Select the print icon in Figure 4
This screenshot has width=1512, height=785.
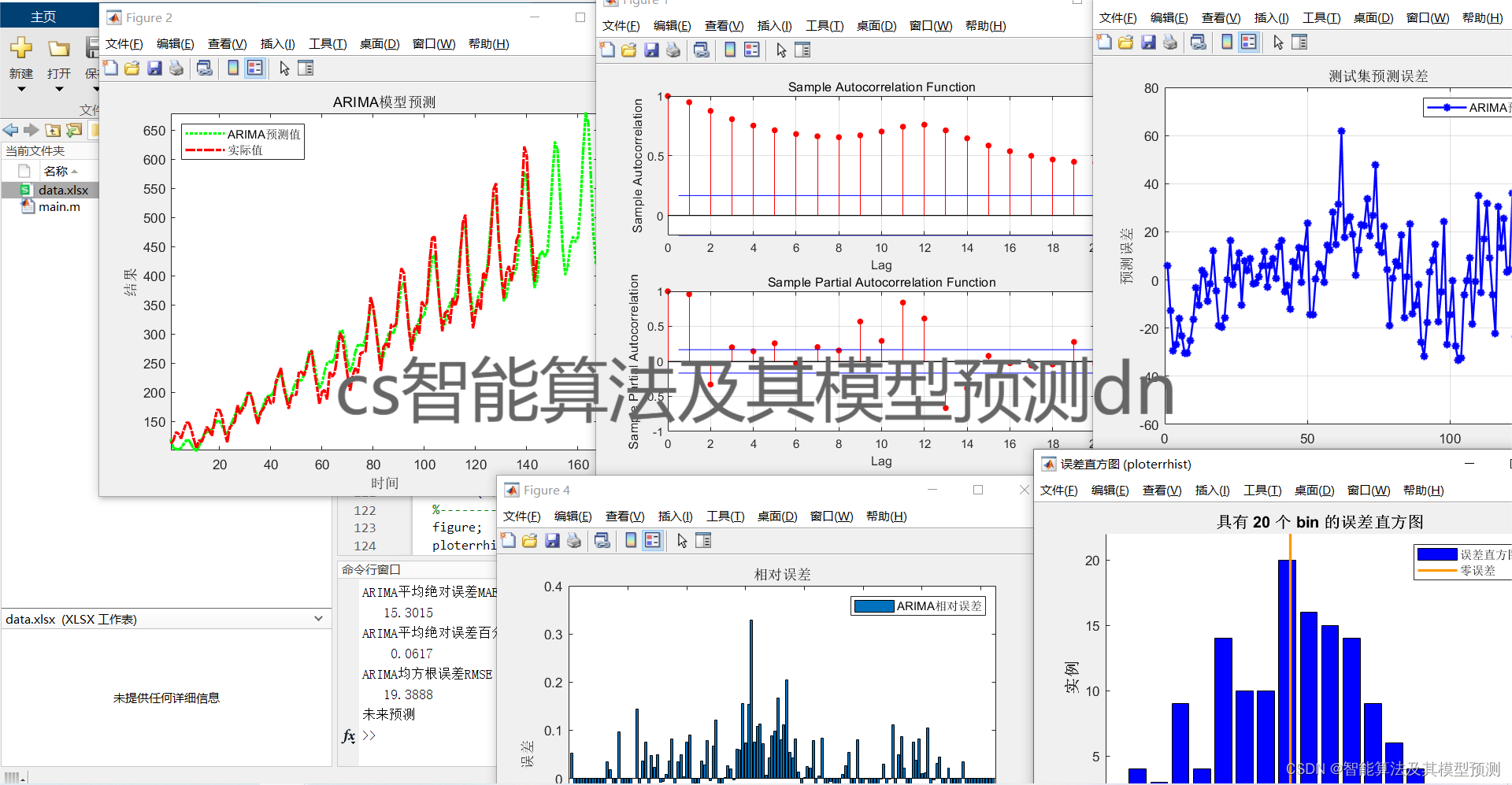574,540
